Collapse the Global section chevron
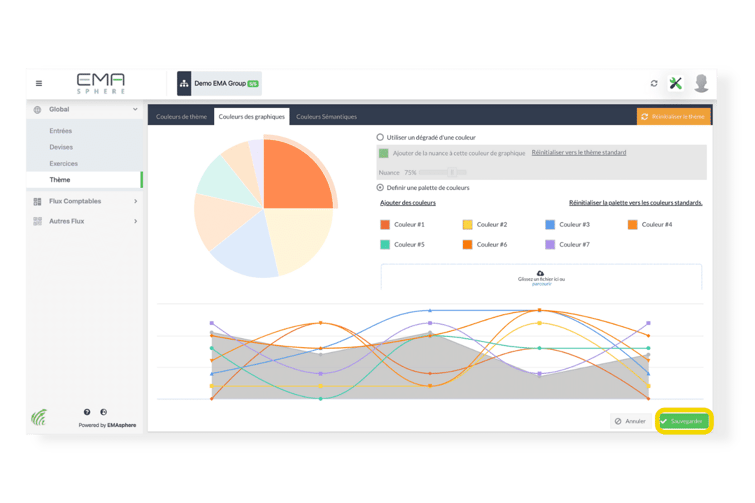Viewport: 755px width, 503px height. [135, 109]
